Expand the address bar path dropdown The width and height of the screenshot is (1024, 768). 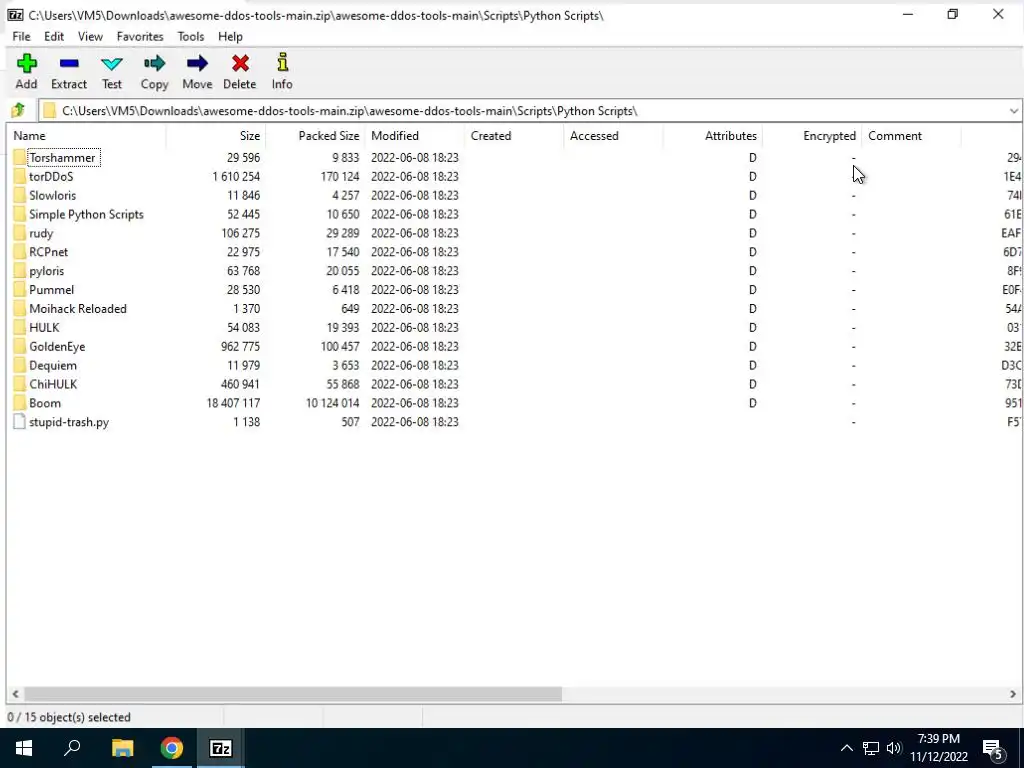point(1013,111)
